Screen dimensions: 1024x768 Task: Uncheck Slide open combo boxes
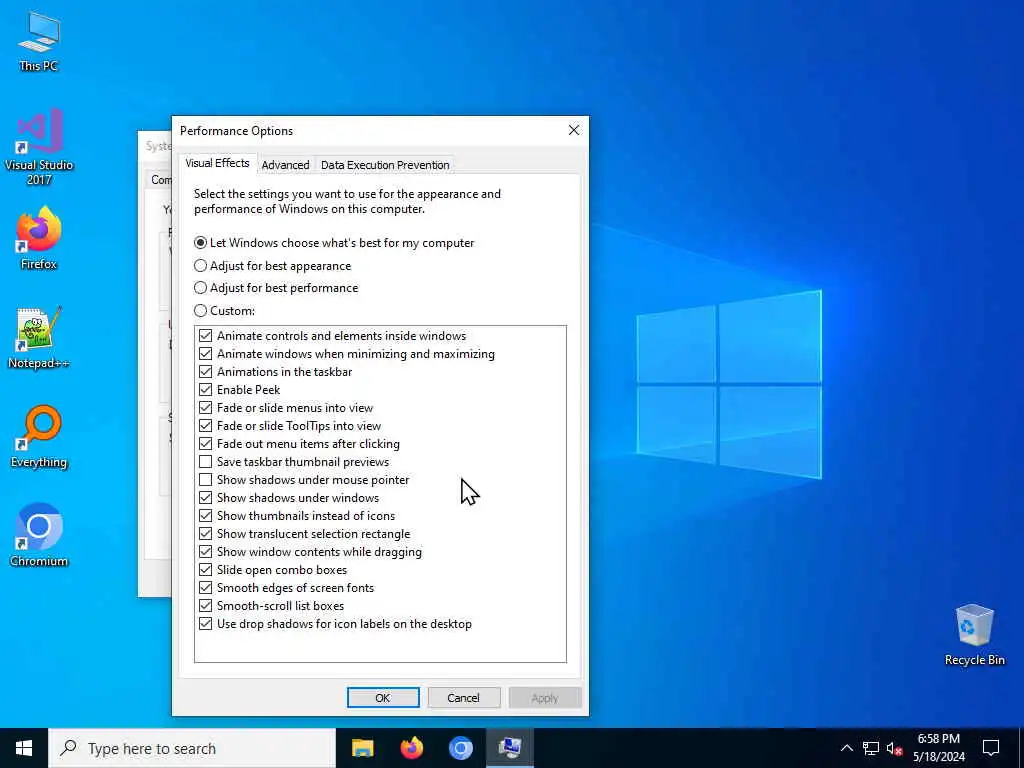pyautogui.click(x=205, y=570)
